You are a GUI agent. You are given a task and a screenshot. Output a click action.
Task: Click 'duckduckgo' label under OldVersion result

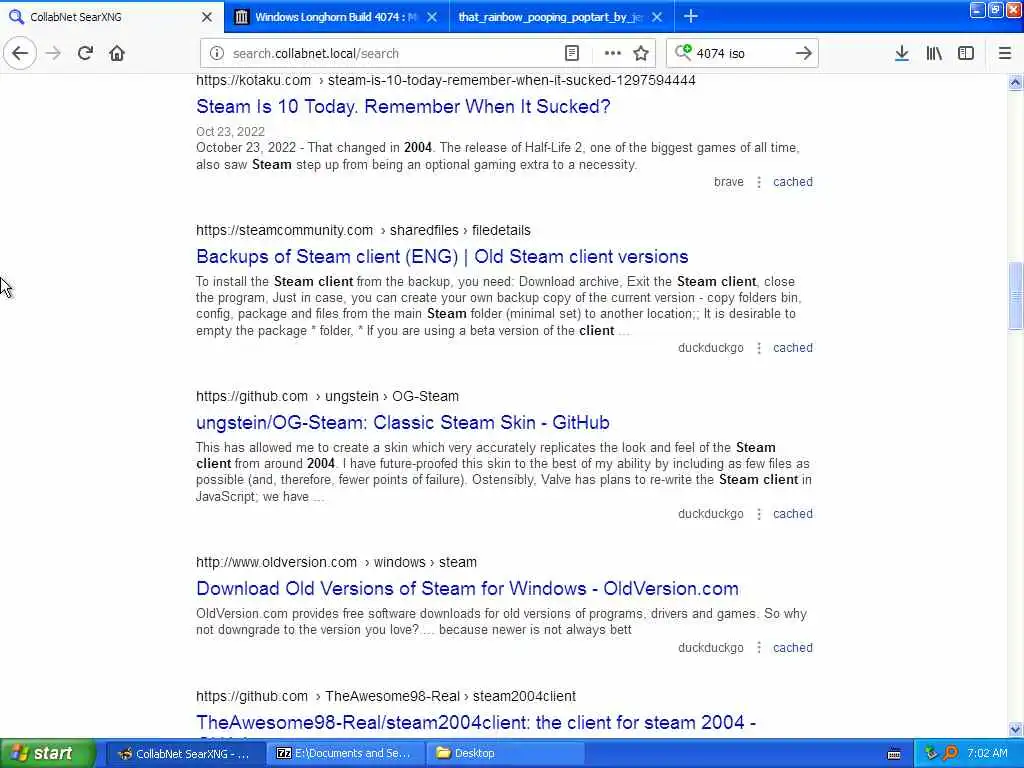[x=711, y=648]
